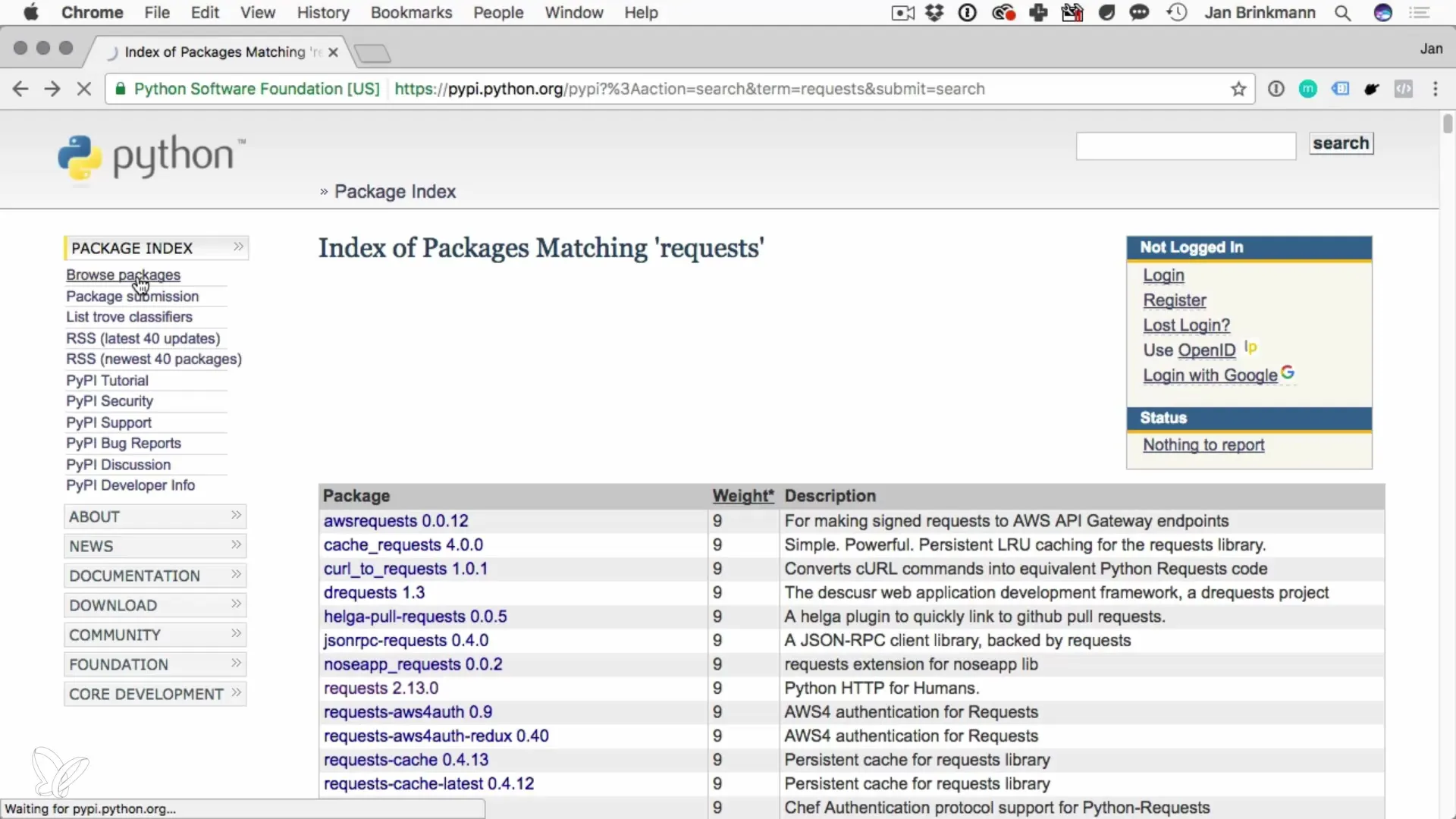Image resolution: width=1456 pixels, height=819 pixels.
Task: Expand the DOWNLOAD sidebar section
Action: coord(155,605)
